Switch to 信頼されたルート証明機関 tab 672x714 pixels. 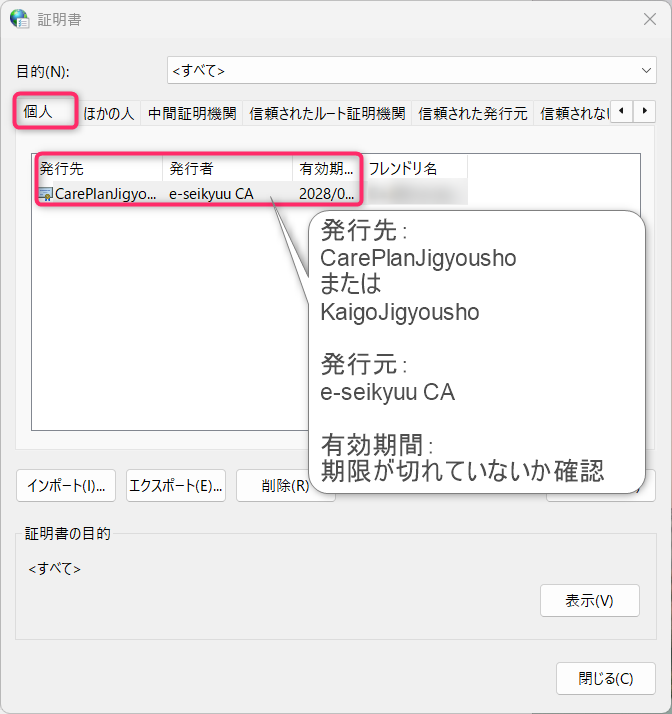pos(328,114)
